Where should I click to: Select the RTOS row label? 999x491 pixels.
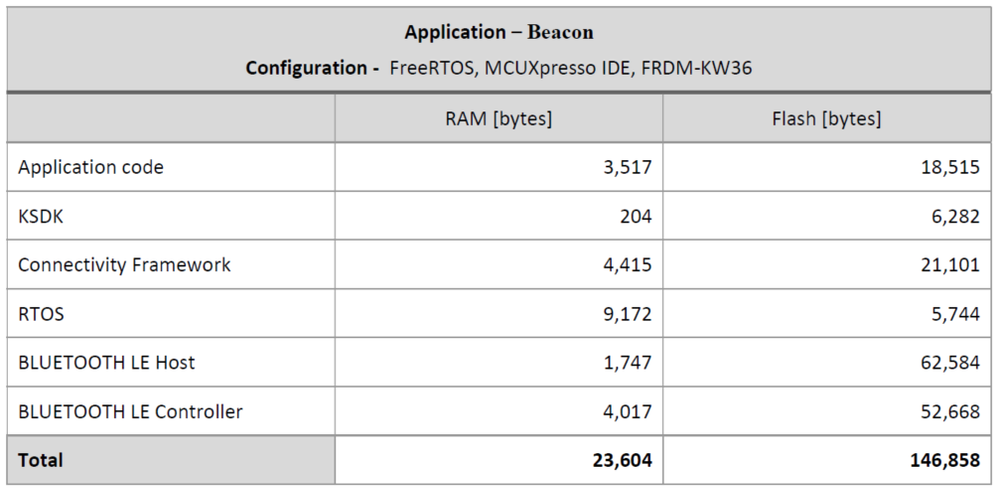[41, 314]
